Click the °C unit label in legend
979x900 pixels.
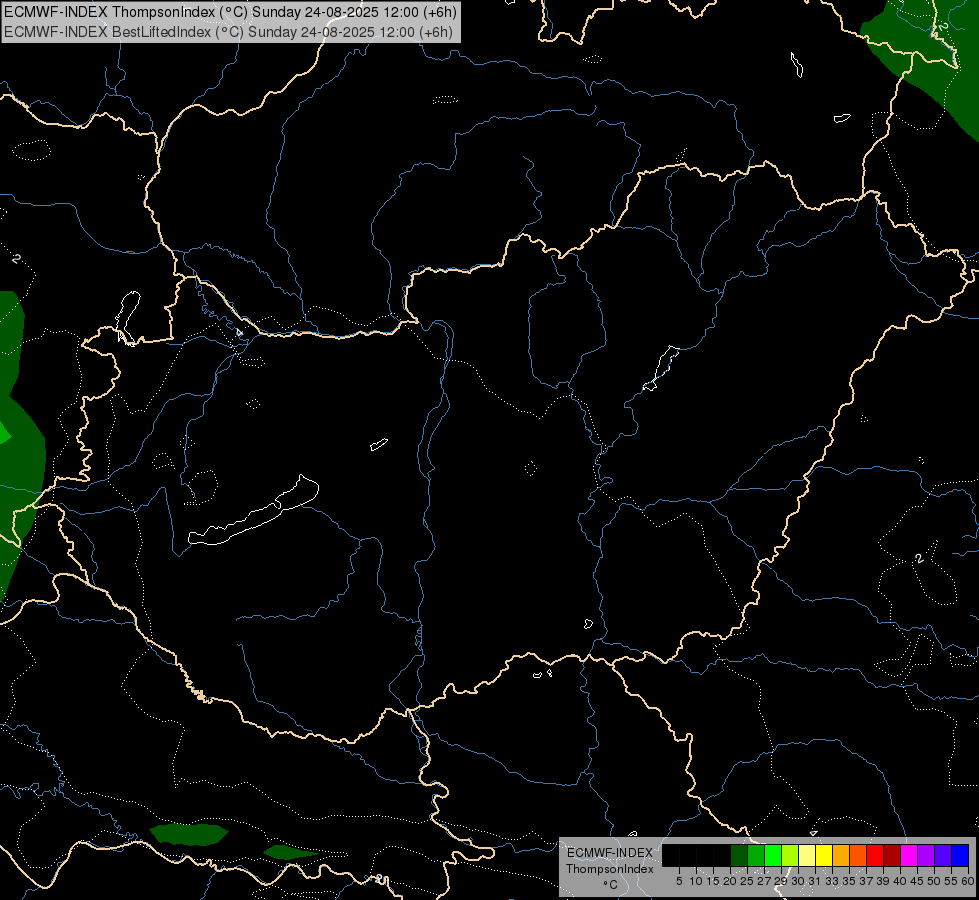click(x=611, y=884)
